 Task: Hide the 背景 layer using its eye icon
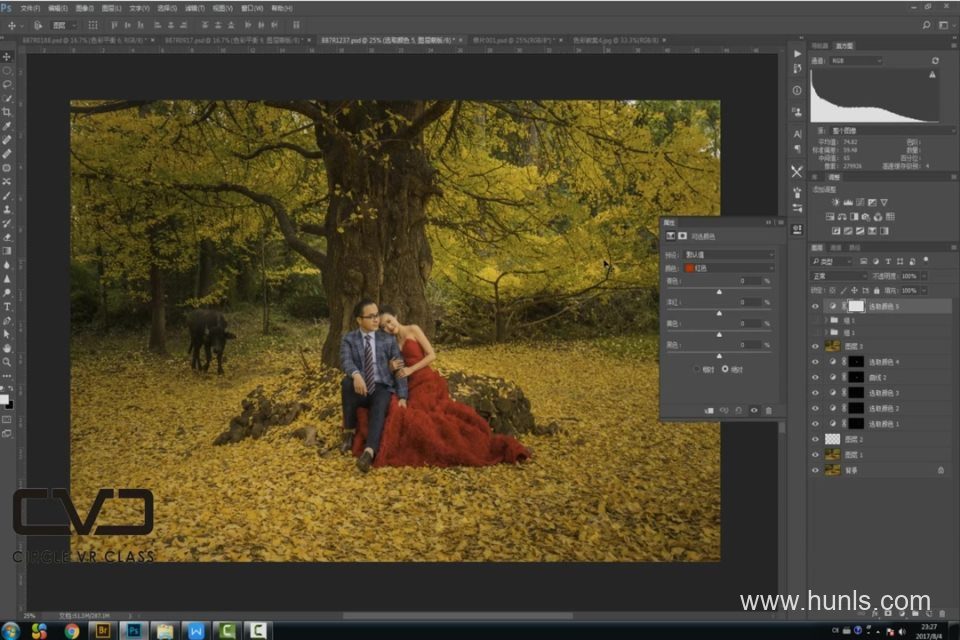815,470
